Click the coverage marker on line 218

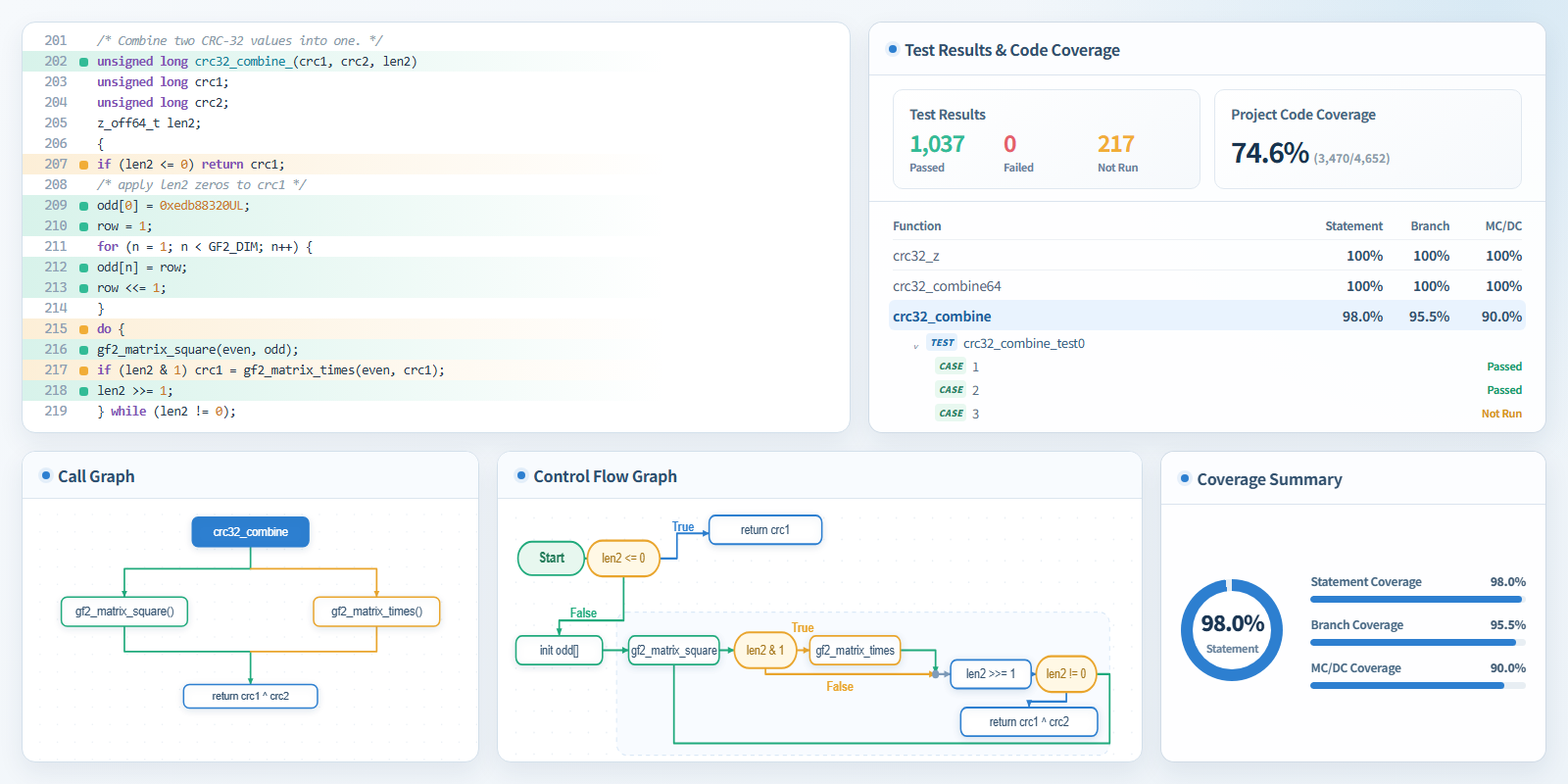(83, 391)
